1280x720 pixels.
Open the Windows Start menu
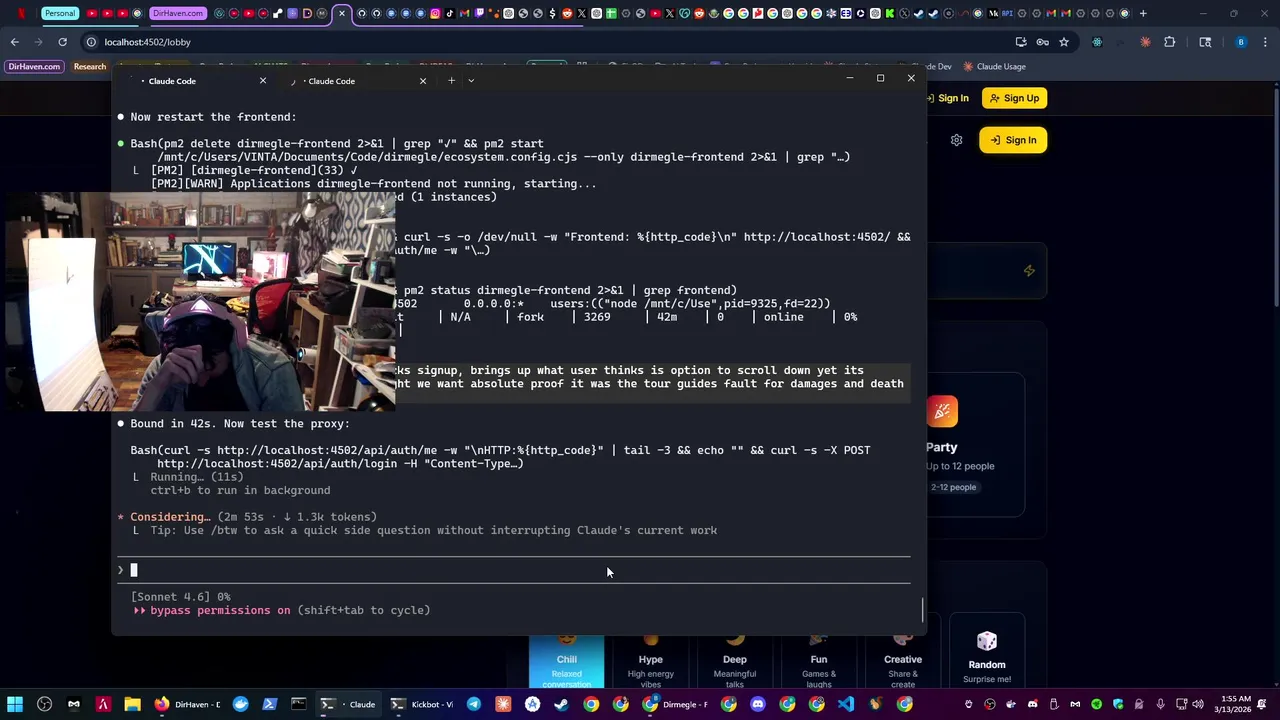(x=15, y=704)
